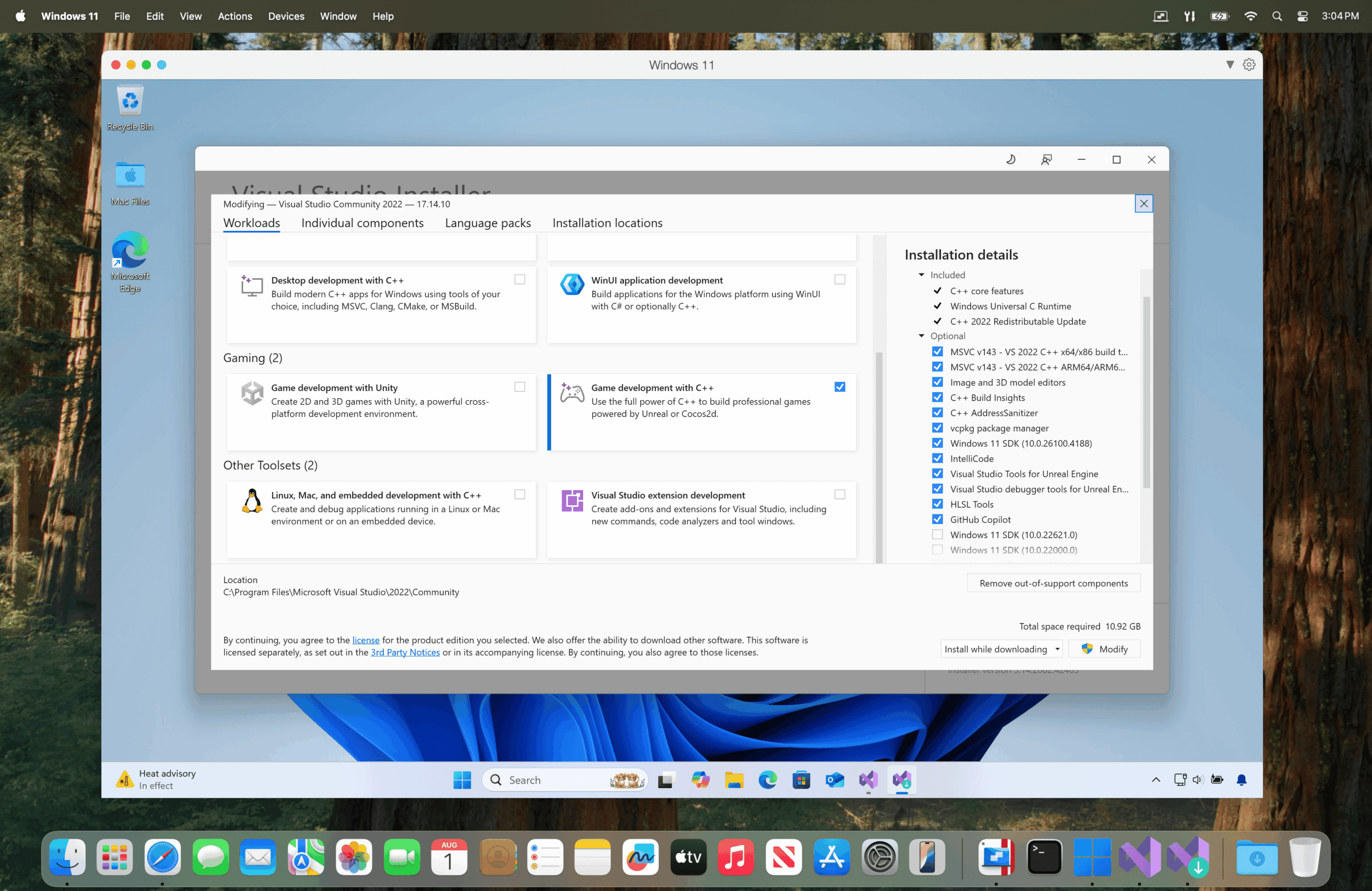Uncheck HLSL Tools component
1372x891 pixels.
(x=937, y=504)
